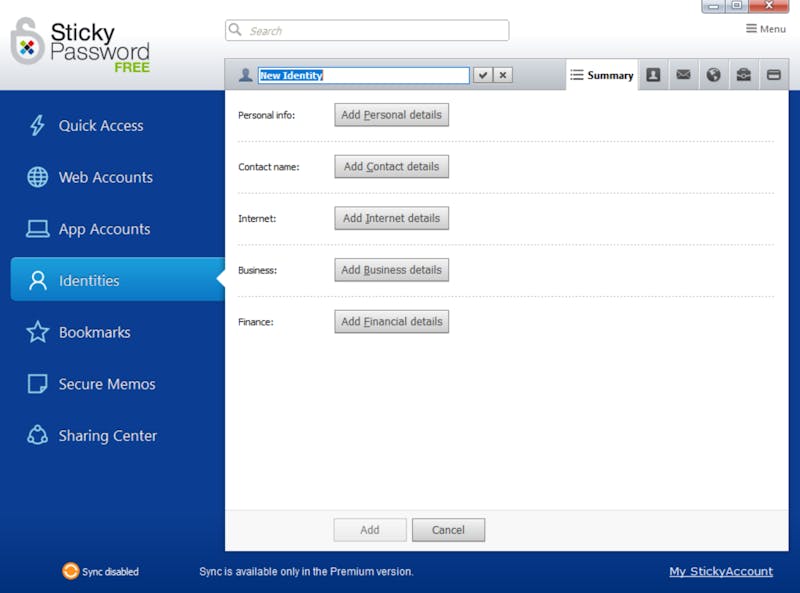Click the search magnifier icon
Image resolution: width=800 pixels, height=593 pixels.
(x=235, y=30)
